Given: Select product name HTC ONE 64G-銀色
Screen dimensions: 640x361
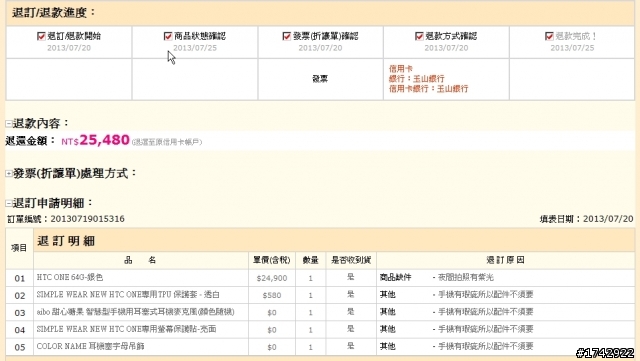Looking at the screenshot, I should [70, 277].
